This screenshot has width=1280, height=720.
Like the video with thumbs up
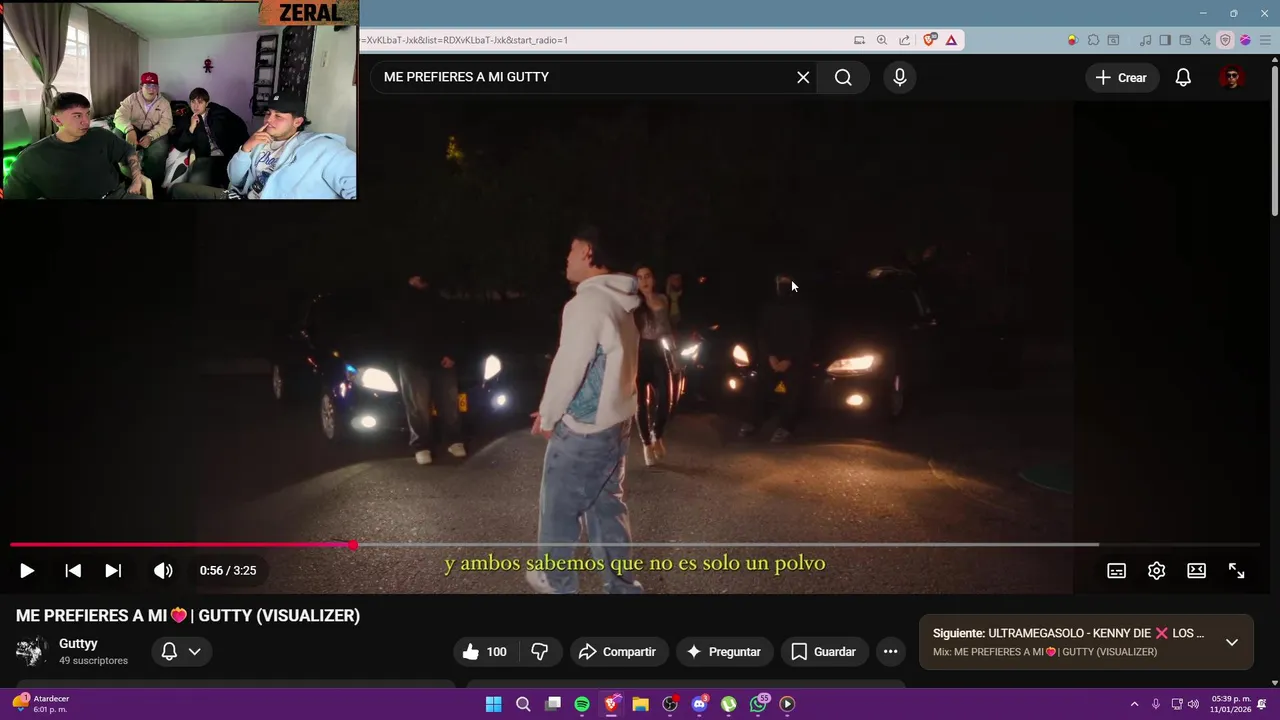click(484, 652)
